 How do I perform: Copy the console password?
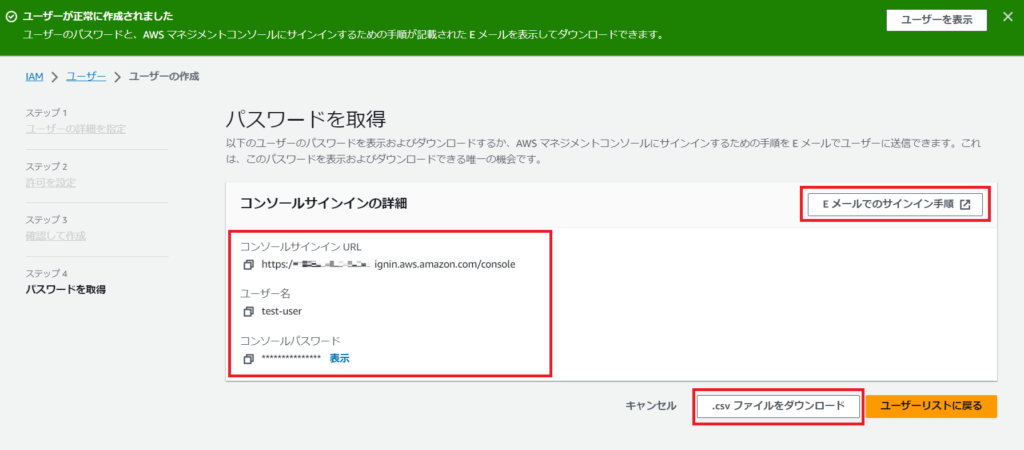[249, 358]
